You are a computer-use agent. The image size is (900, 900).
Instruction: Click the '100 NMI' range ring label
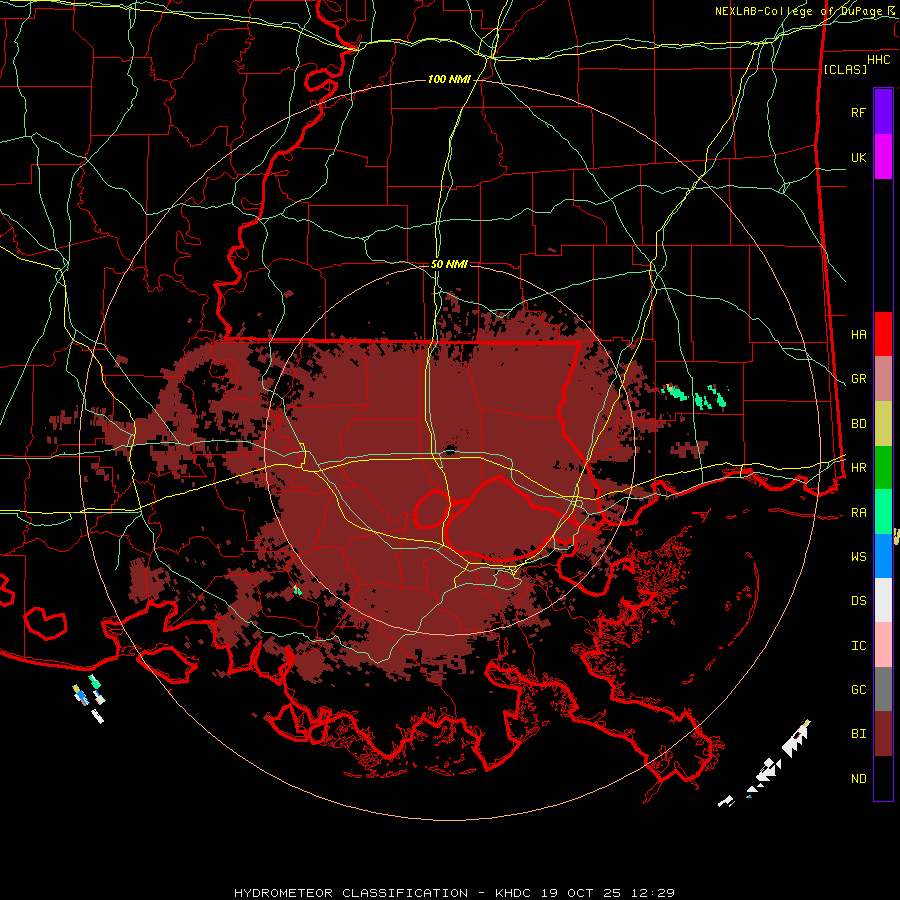[x=449, y=79]
